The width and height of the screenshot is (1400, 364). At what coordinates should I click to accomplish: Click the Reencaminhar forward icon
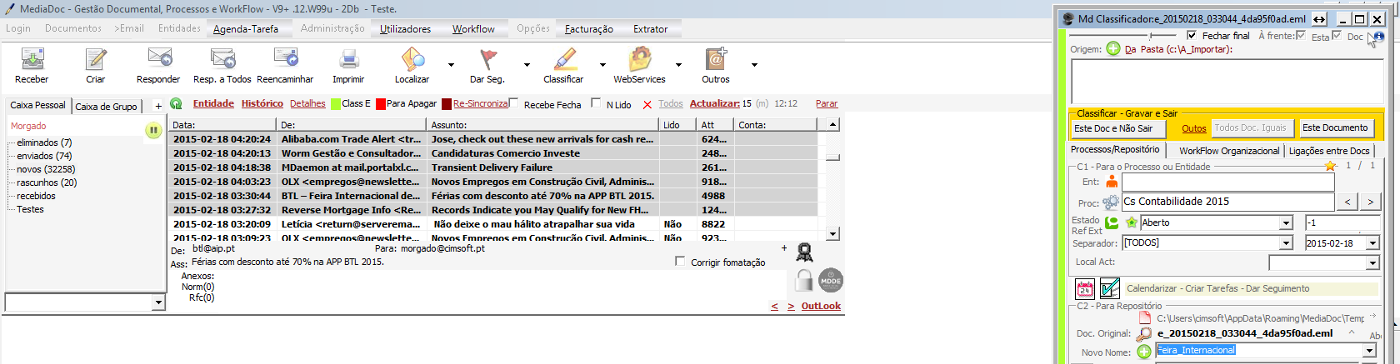coord(285,58)
